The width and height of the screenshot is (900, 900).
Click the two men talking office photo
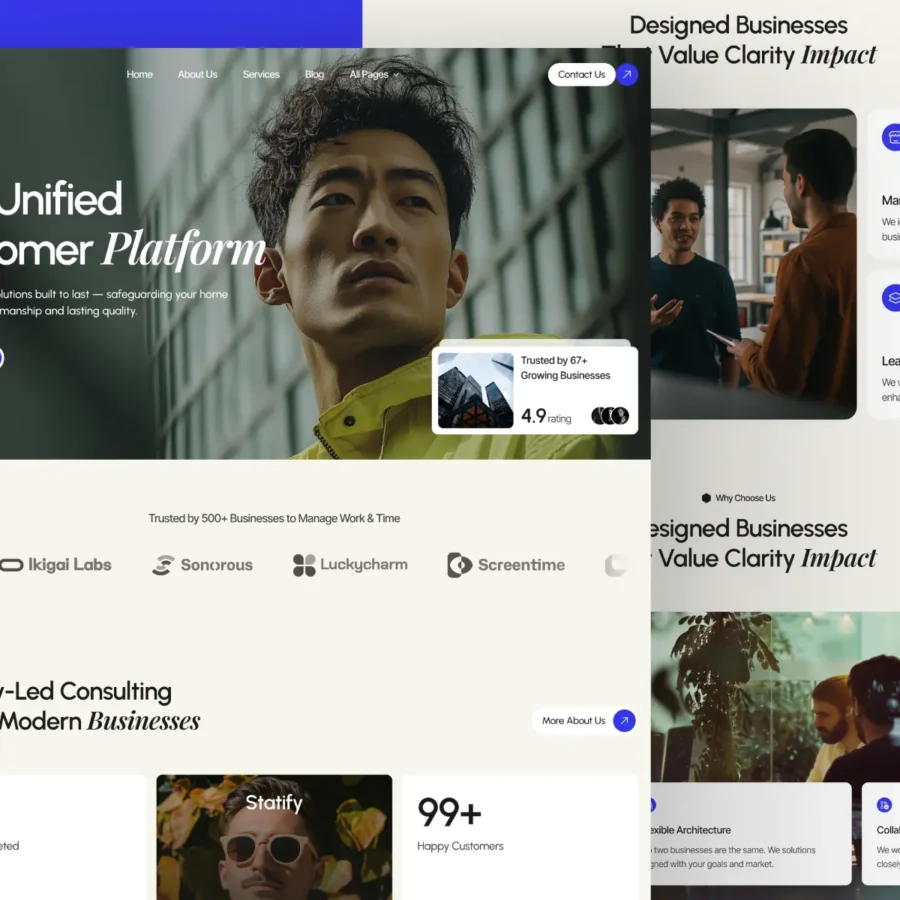[754, 263]
